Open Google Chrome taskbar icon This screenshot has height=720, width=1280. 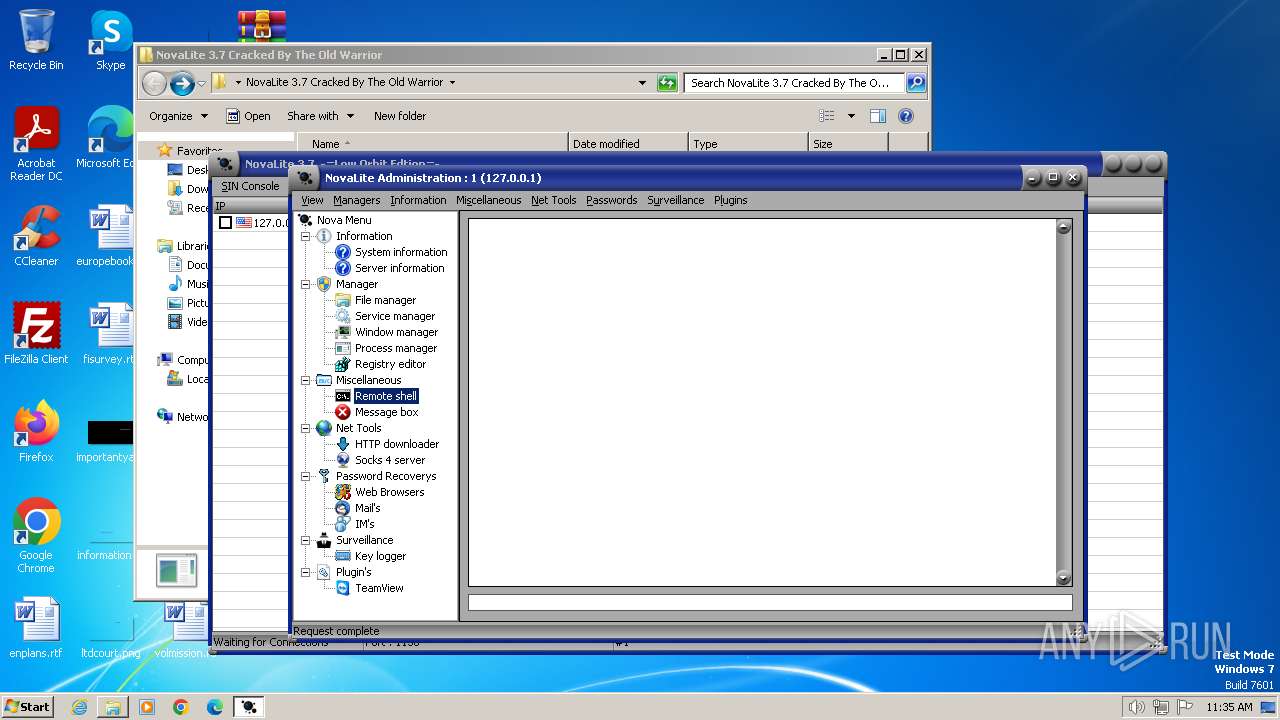[181, 707]
